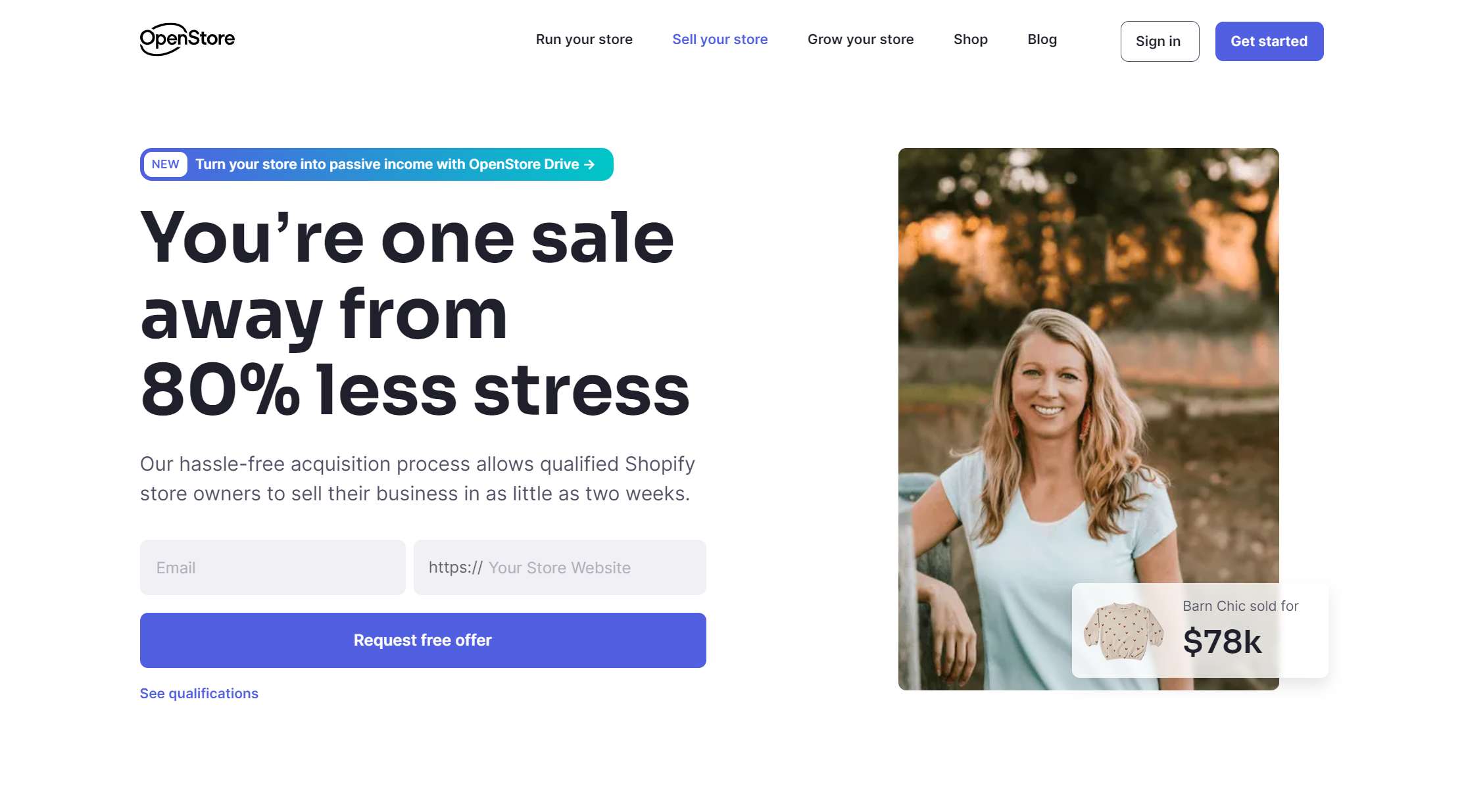
Task: Open the Blog link
Action: [1042, 39]
